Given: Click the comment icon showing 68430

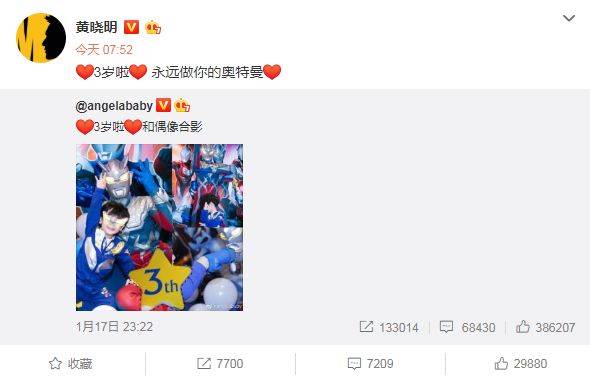Looking at the screenshot, I should [446, 327].
